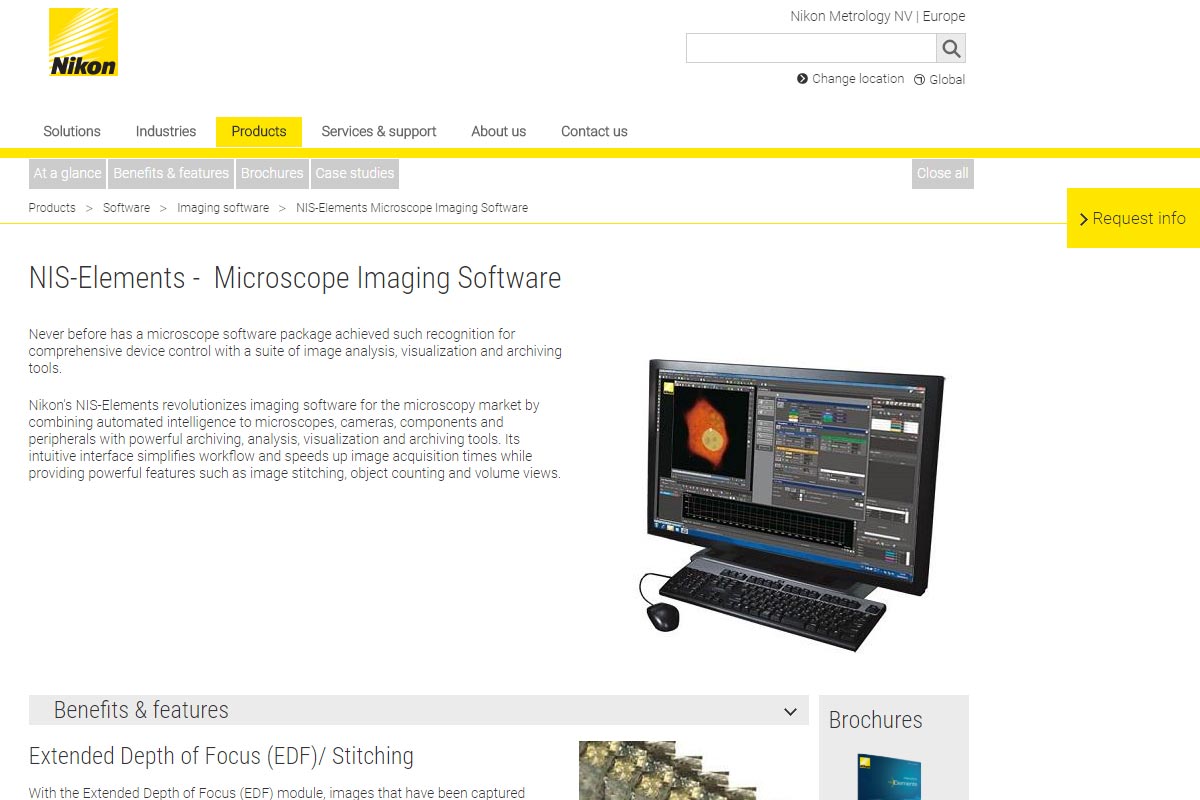The image size is (1200, 800).
Task: Open the About us menu
Action: (x=499, y=131)
